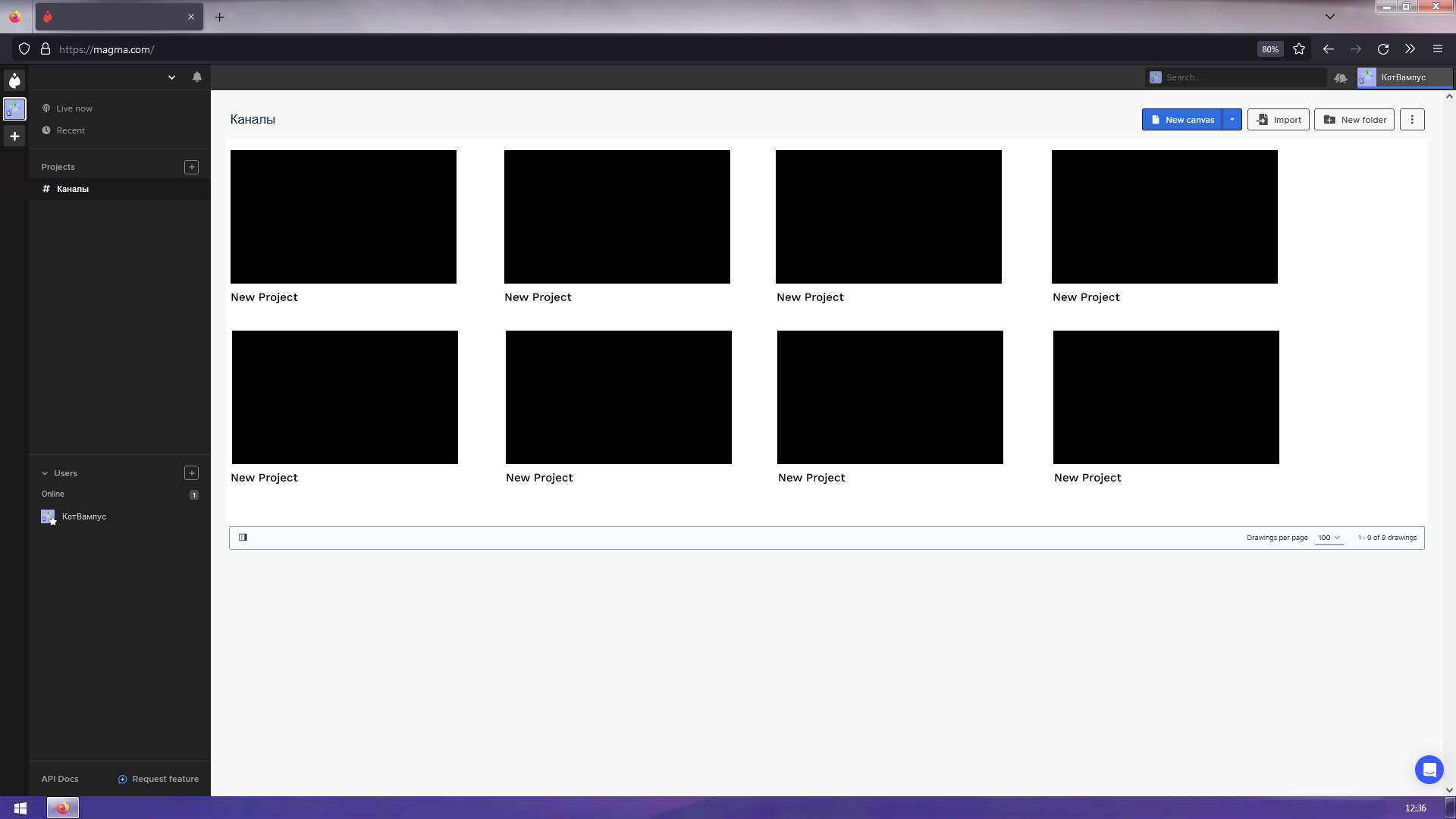
Task: Expand the team switcher chevron
Action: (171, 77)
